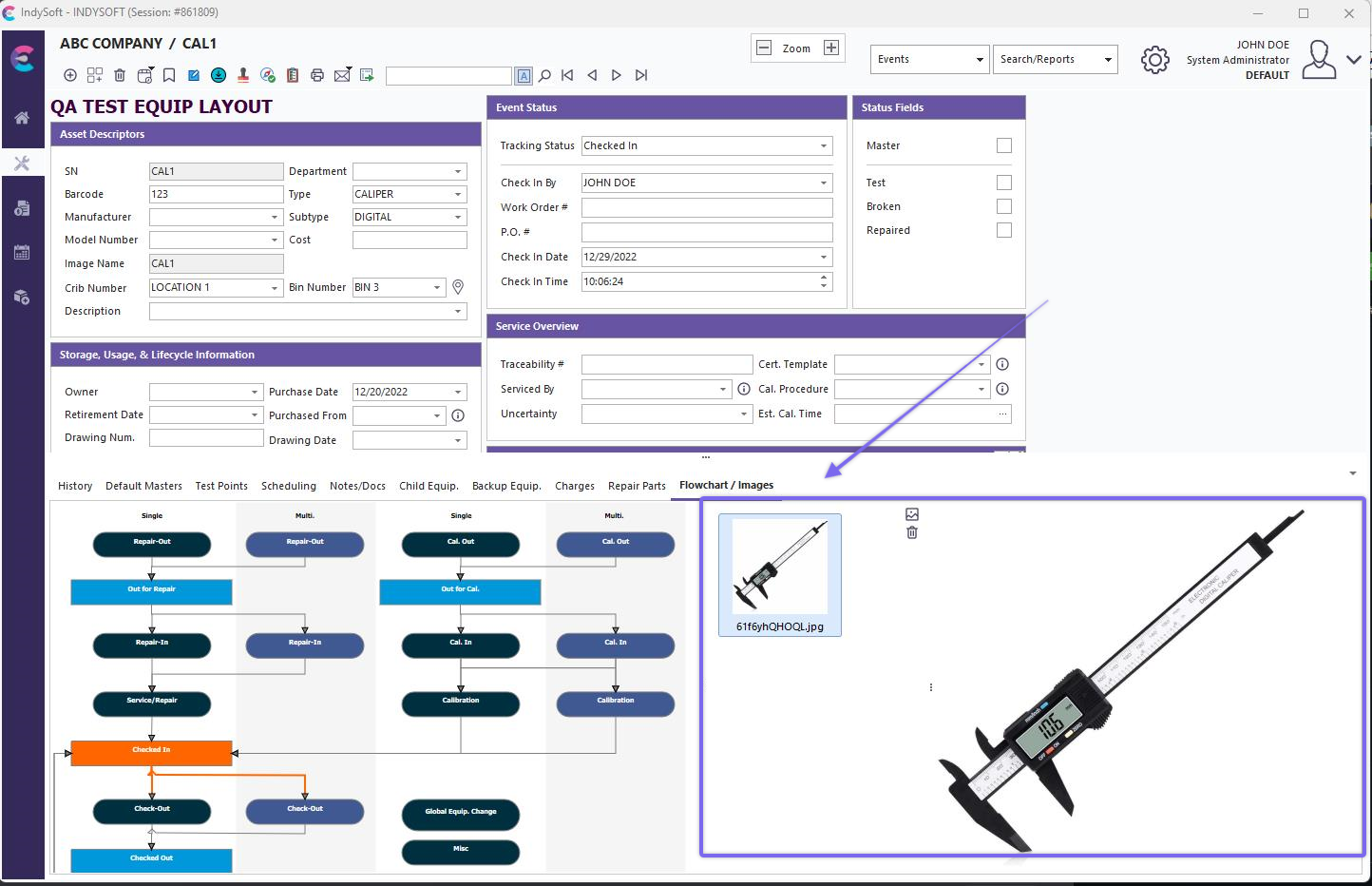Click the Check-Out flowchart button

152,810
